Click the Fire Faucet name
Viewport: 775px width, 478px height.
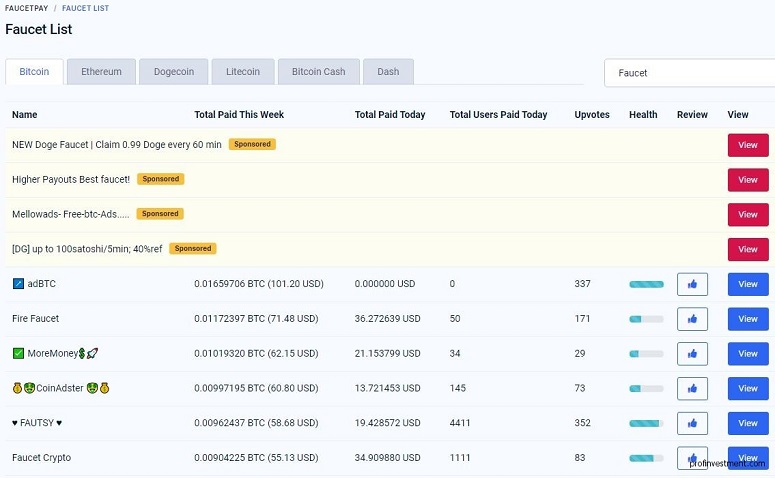[36, 319]
